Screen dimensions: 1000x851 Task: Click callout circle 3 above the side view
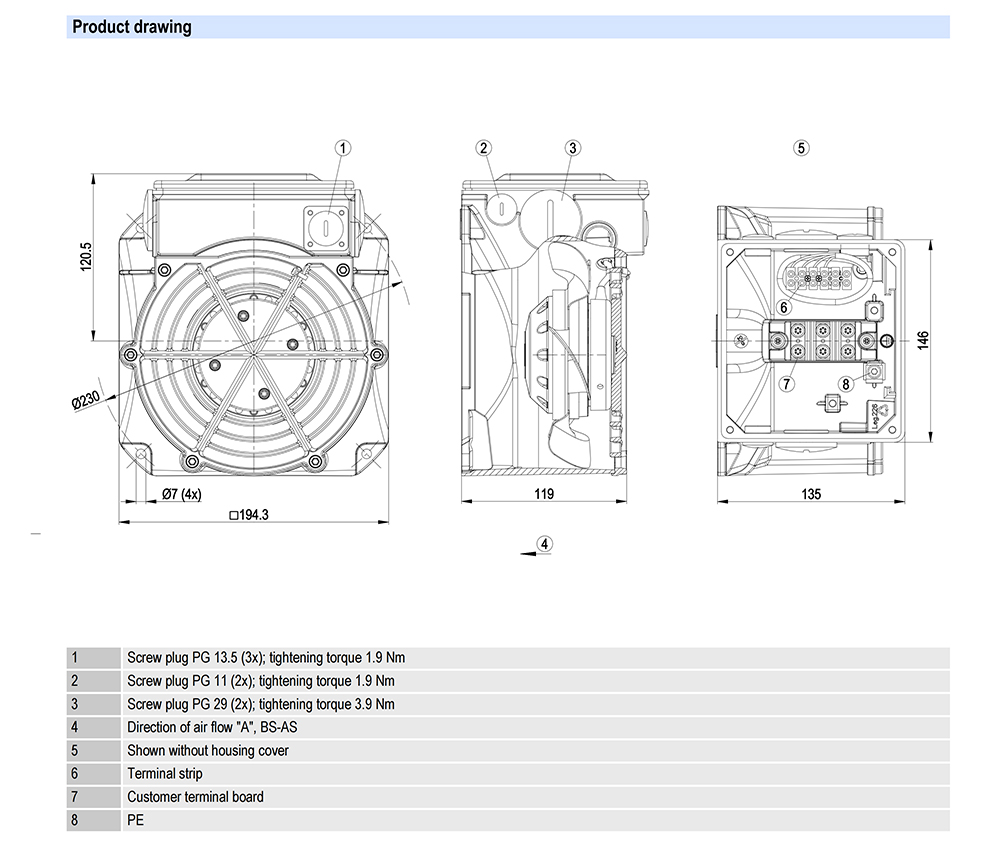point(572,148)
